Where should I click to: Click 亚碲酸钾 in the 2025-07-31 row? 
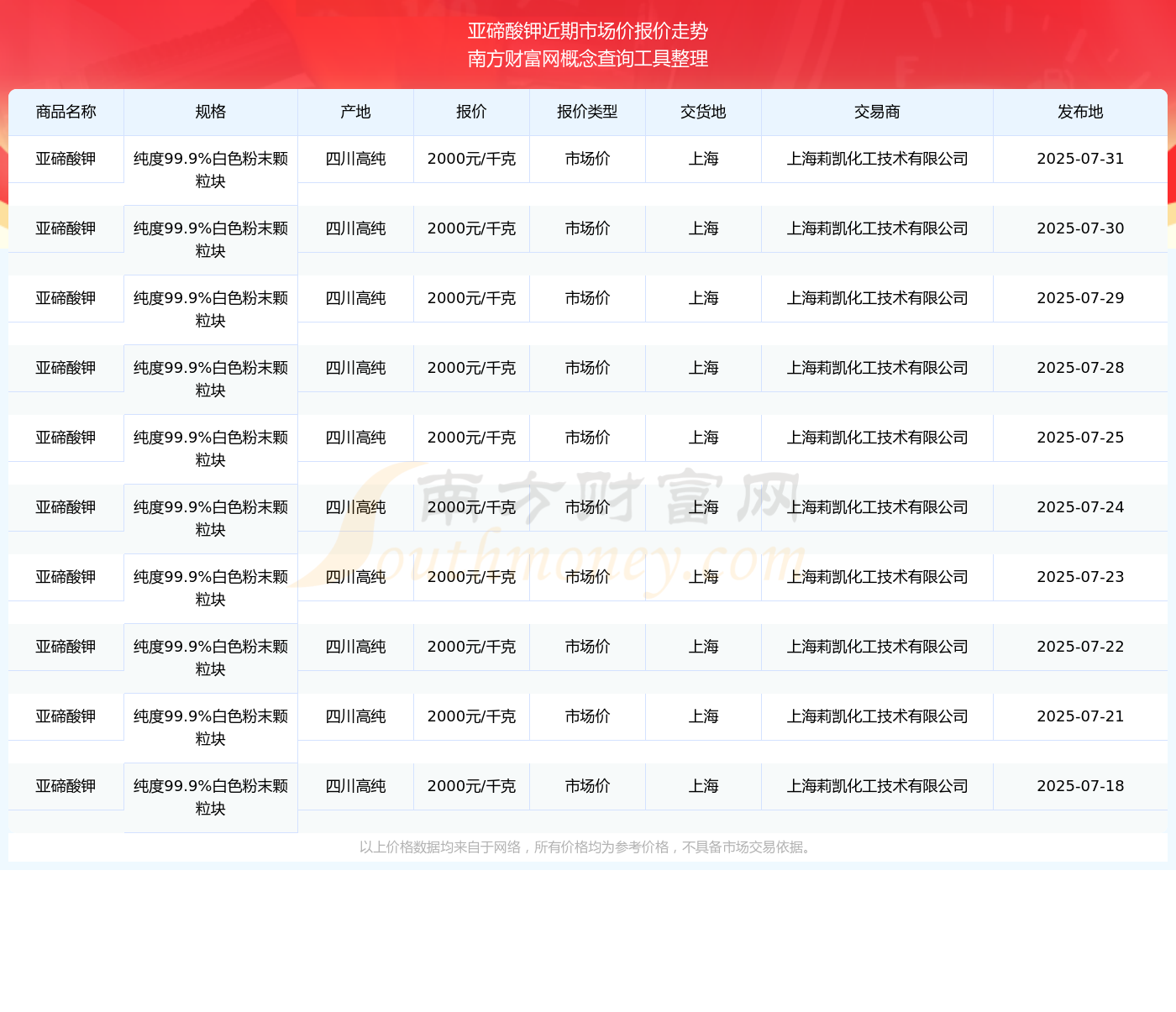point(66,159)
